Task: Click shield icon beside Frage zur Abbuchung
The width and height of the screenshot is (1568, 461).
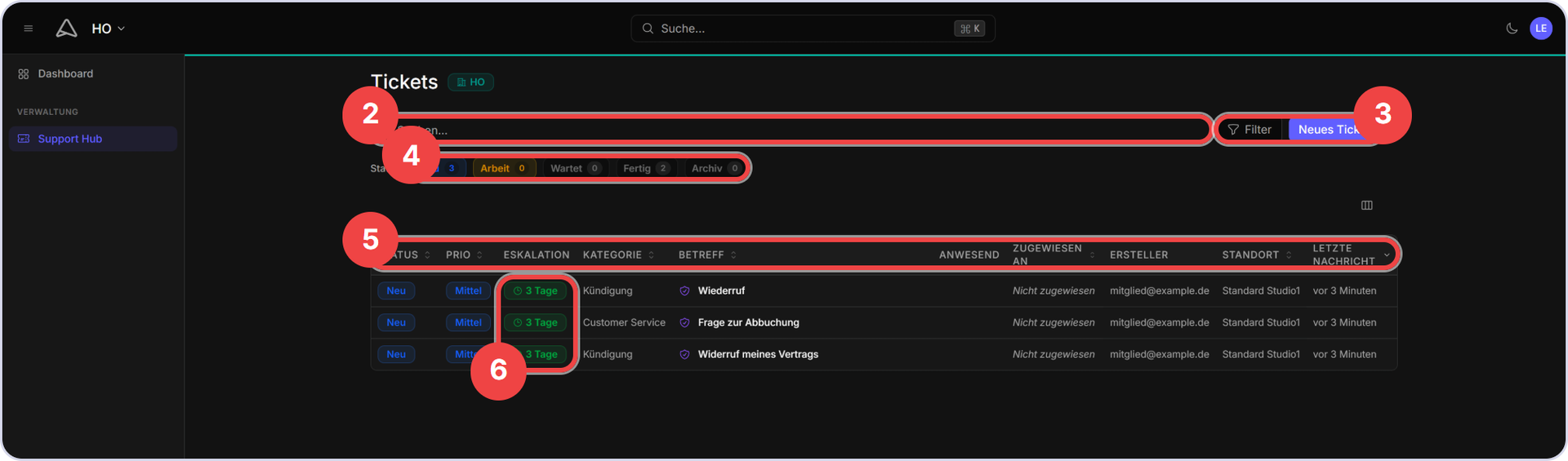Action: pyautogui.click(x=684, y=323)
